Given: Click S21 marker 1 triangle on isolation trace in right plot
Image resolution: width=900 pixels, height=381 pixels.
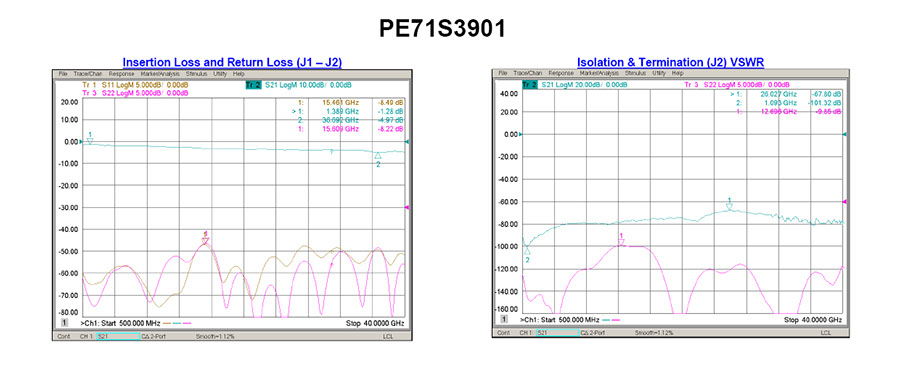Looking at the screenshot, I should coord(730,207).
